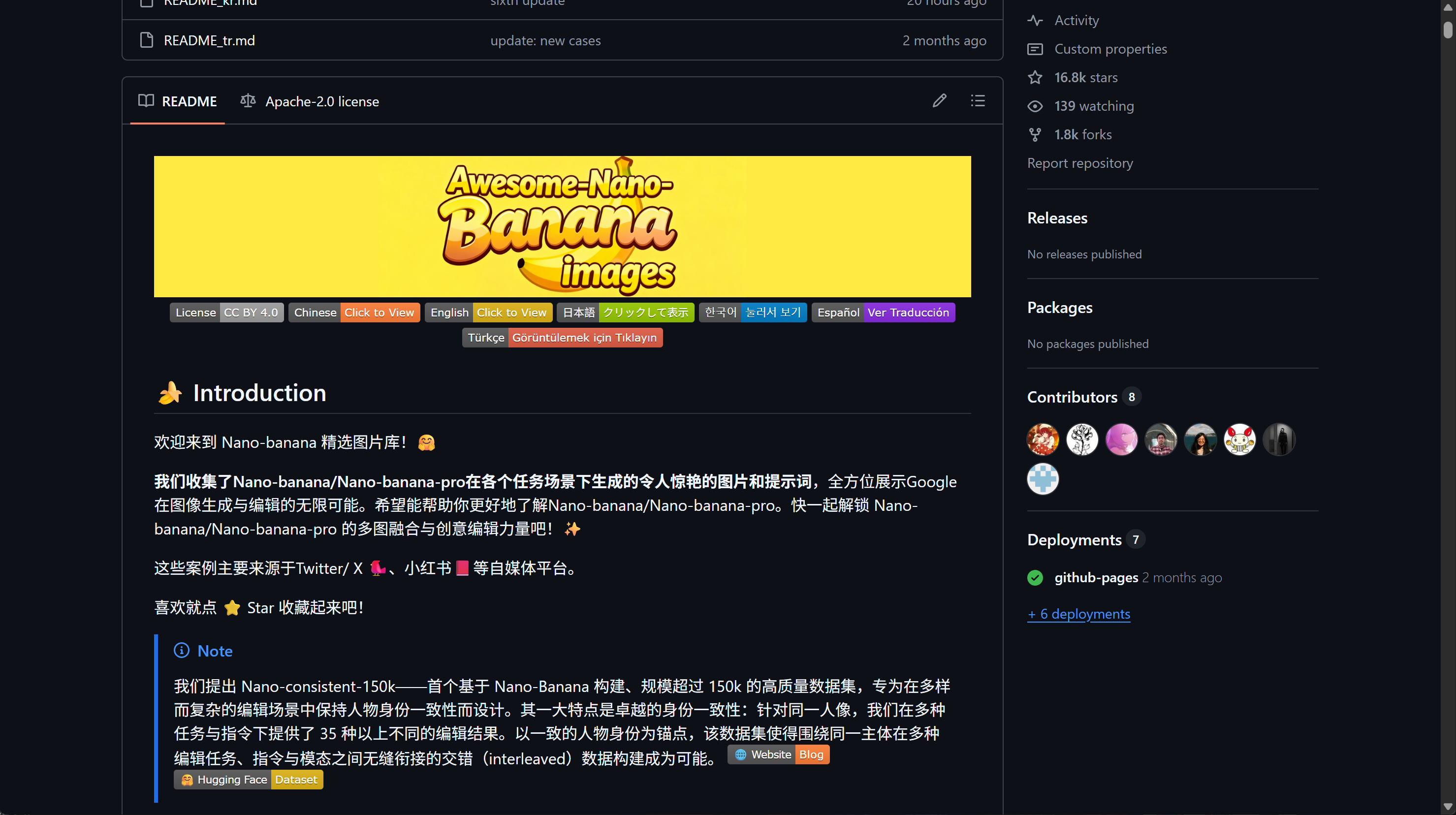Viewport: 1456px width, 815px height.
Task: View the 139 watching link
Action: 1094,106
